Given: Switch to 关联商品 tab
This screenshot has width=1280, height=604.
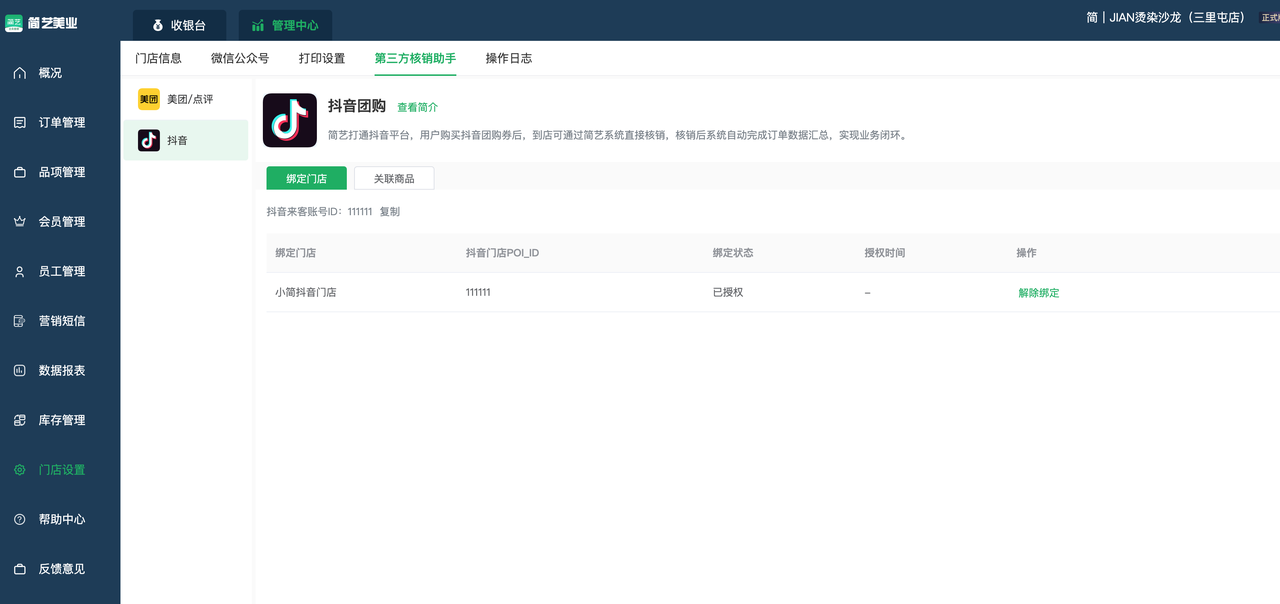Looking at the screenshot, I should [394, 178].
